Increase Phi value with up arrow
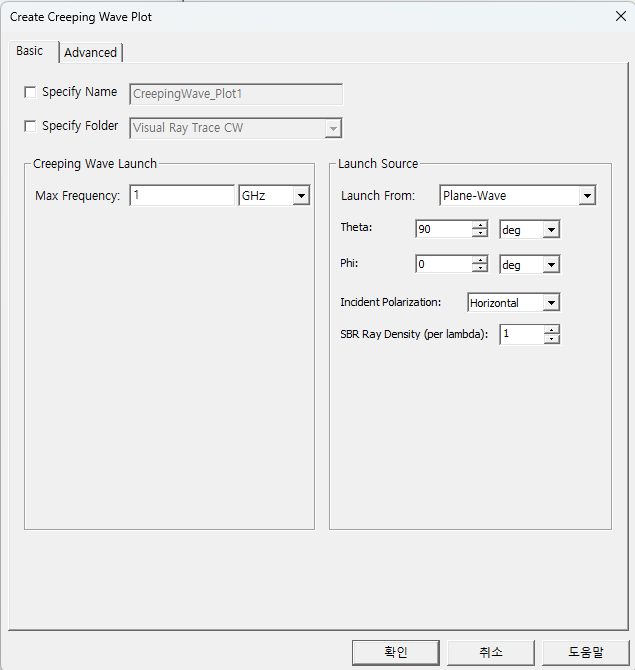 coord(480,260)
